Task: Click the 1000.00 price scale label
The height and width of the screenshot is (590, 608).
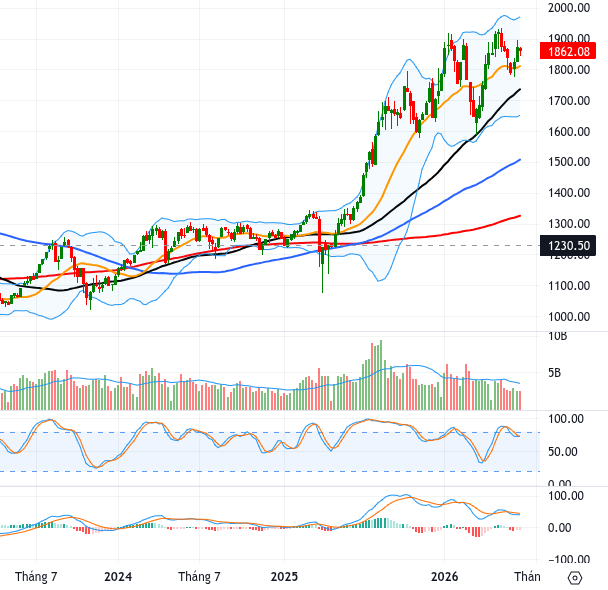Action: (569, 317)
